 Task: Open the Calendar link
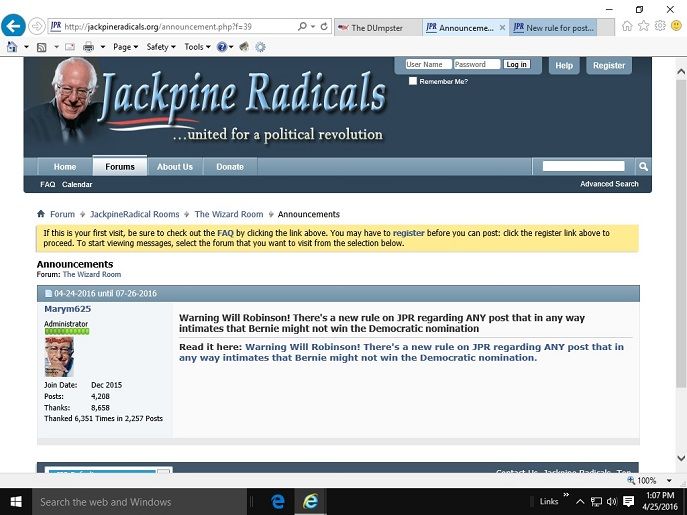(77, 185)
